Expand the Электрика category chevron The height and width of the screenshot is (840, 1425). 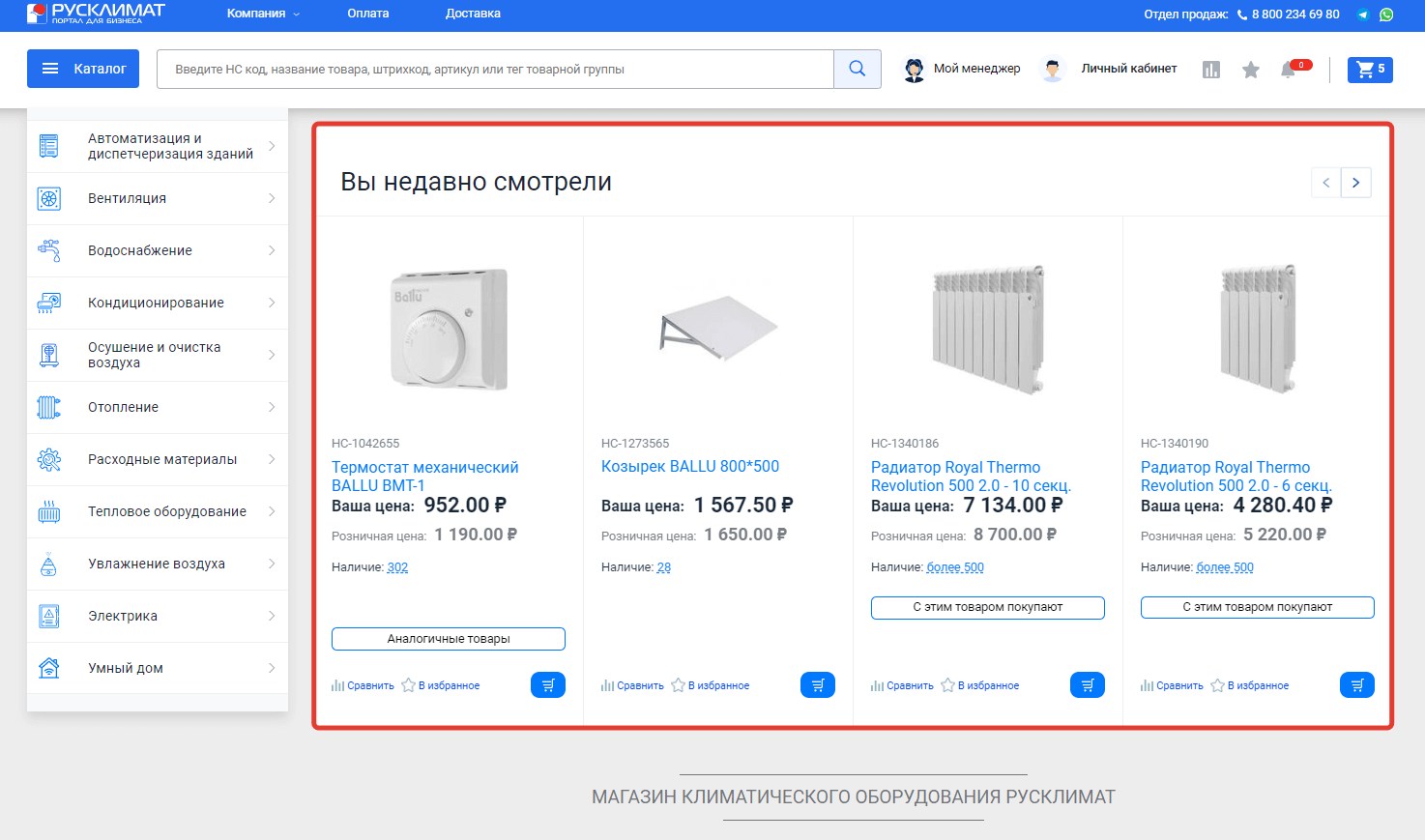click(272, 616)
